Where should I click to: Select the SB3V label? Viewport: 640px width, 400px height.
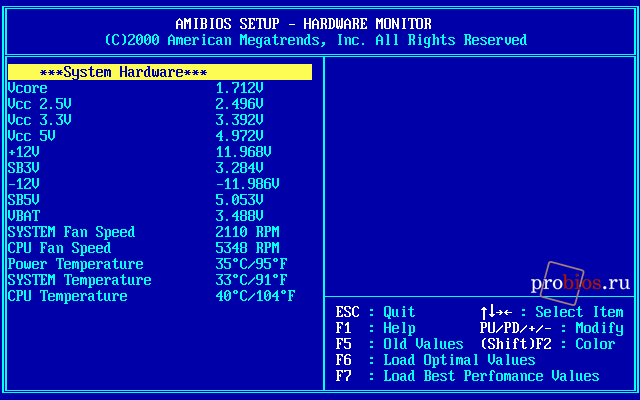click(24, 168)
